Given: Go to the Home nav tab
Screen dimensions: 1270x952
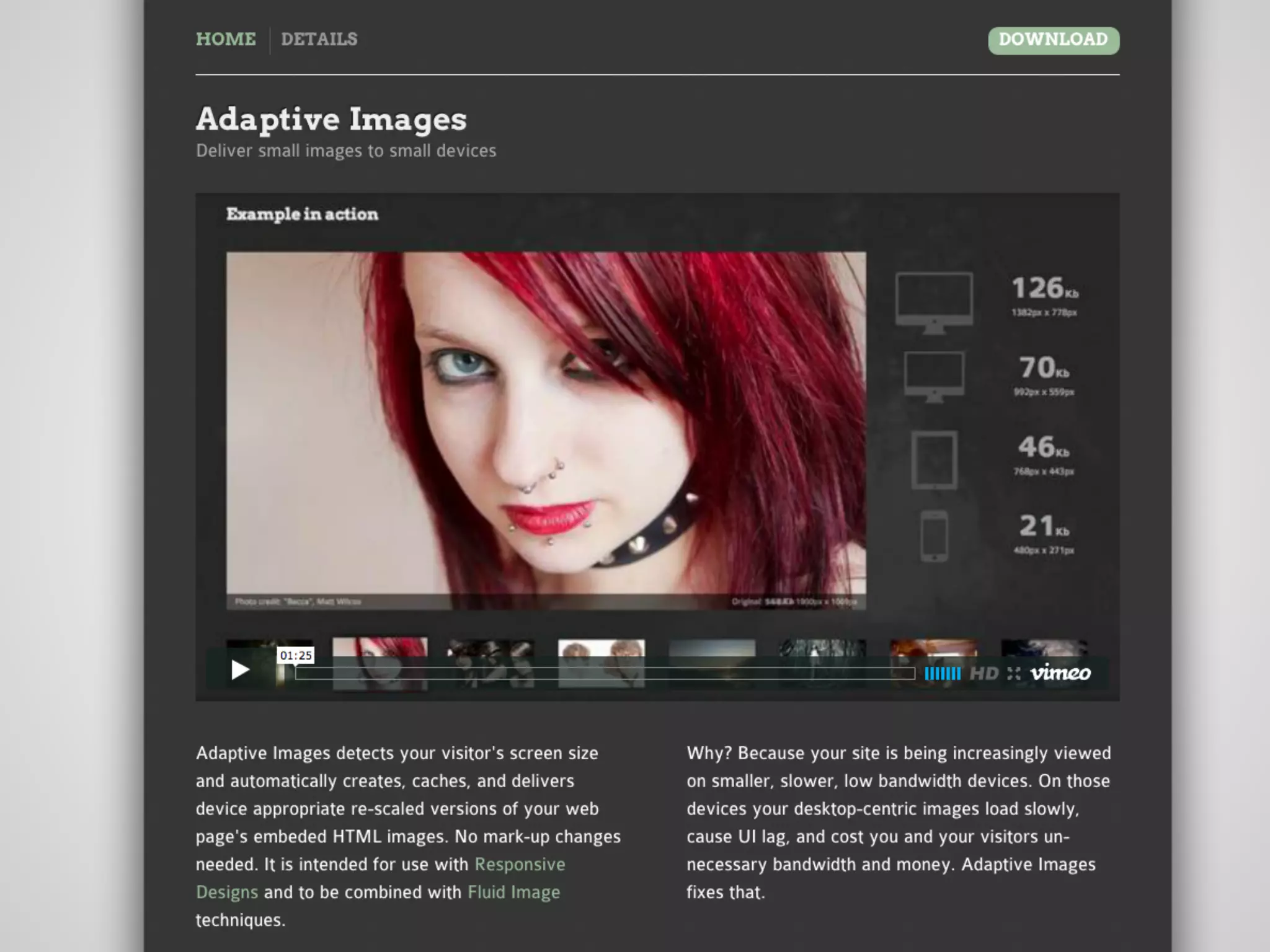Looking at the screenshot, I should tap(226, 39).
